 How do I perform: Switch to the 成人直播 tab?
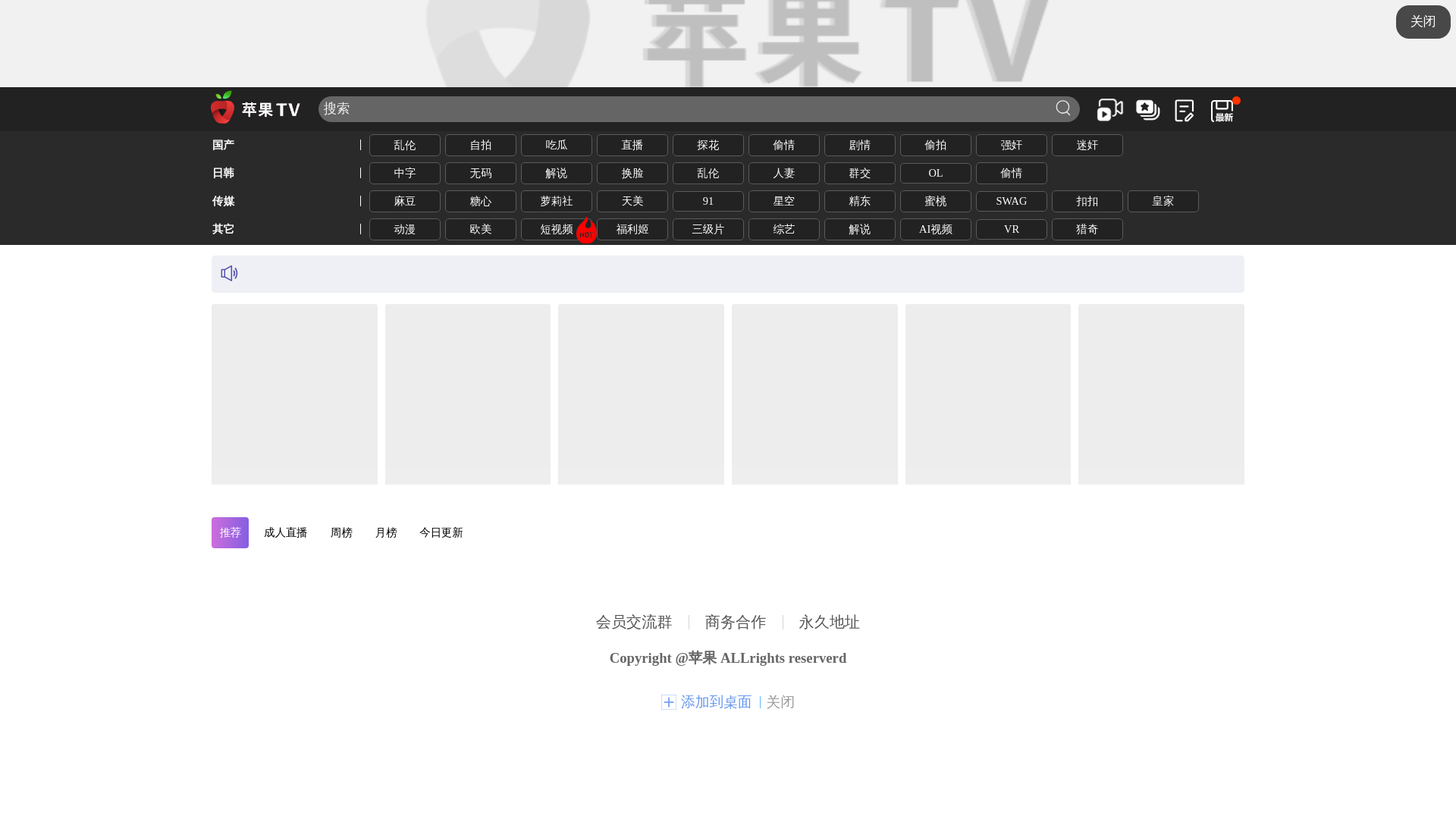pos(286,533)
